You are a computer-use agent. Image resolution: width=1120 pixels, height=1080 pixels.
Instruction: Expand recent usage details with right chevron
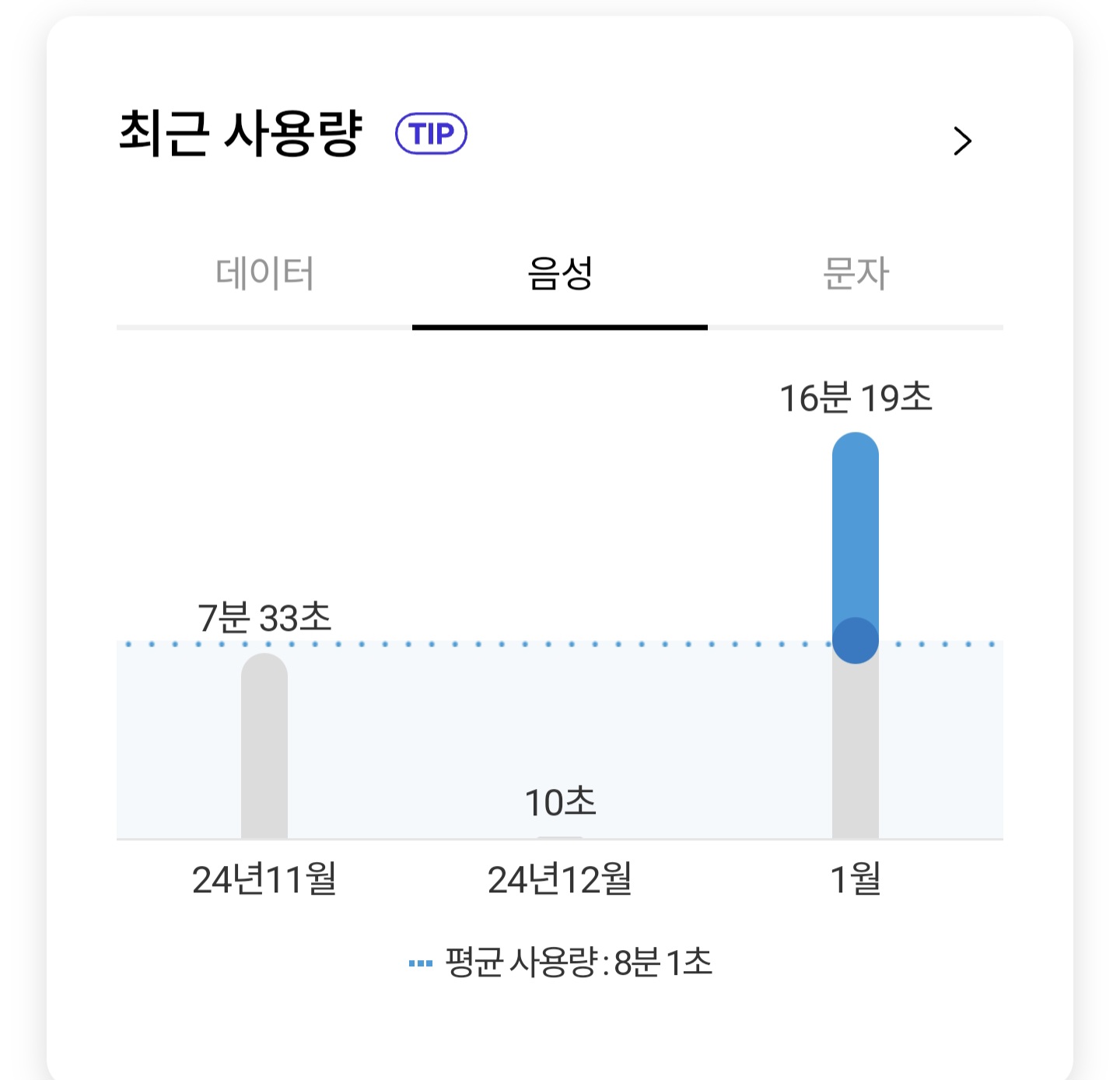coord(963,141)
